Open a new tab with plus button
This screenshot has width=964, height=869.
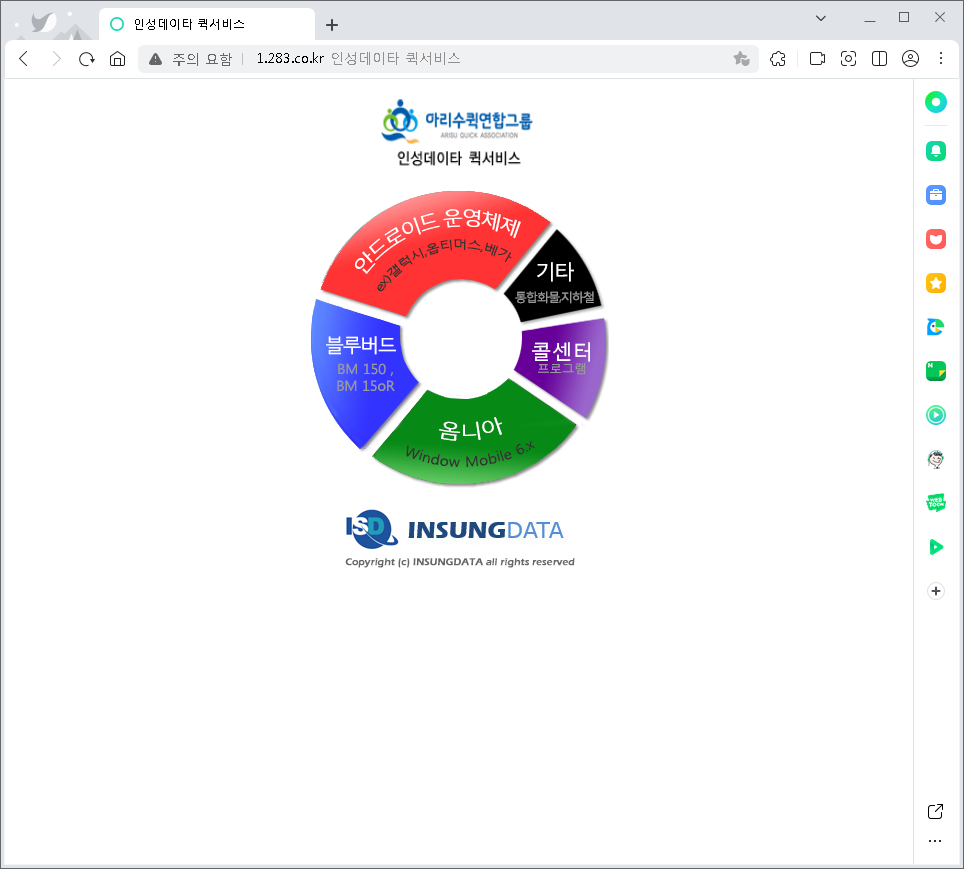[332, 25]
